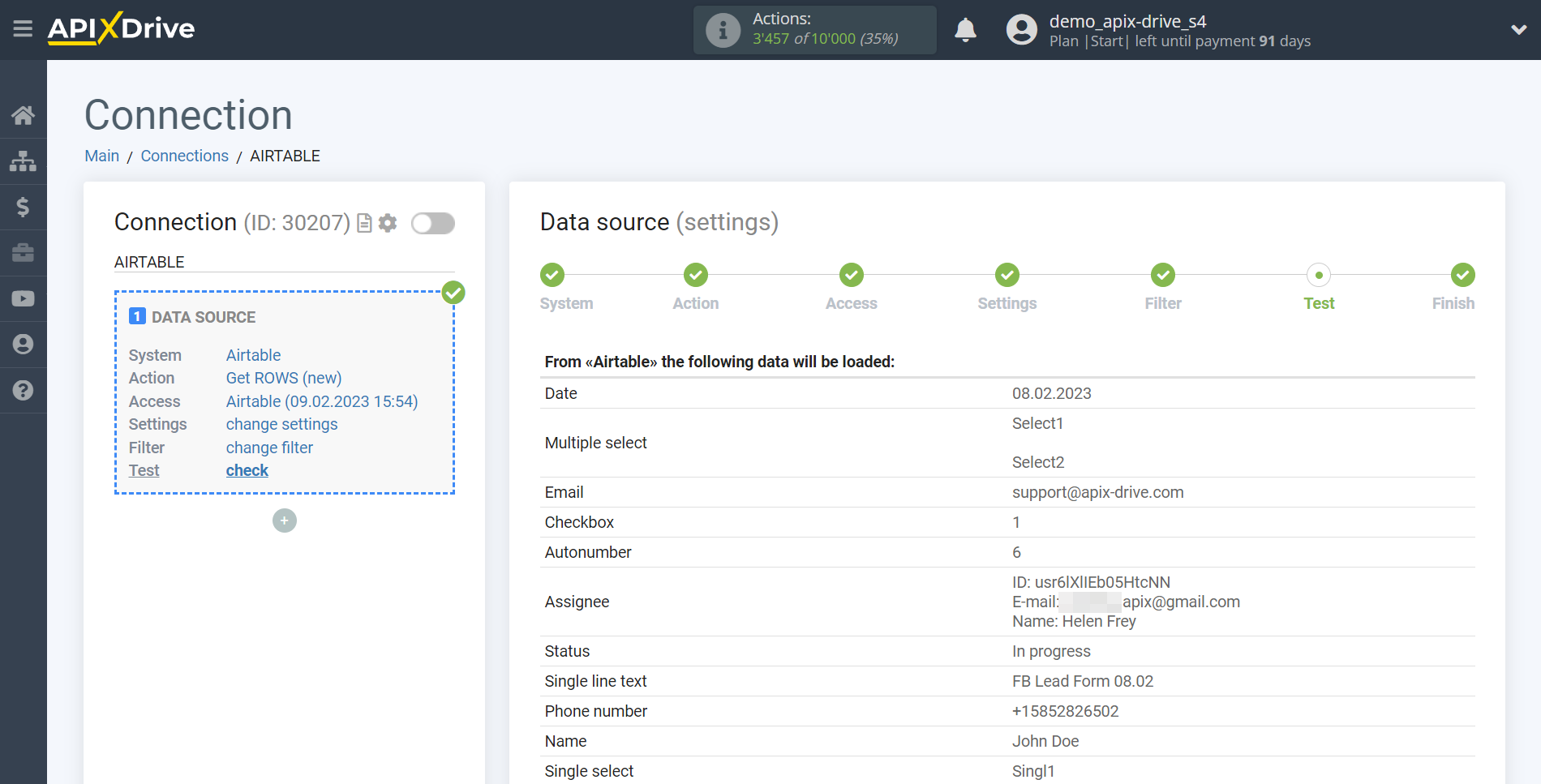Image resolution: width=1541 pixels, height=784 pixels.
Task: Click the Actions counter panel
Action: [815, 30]
